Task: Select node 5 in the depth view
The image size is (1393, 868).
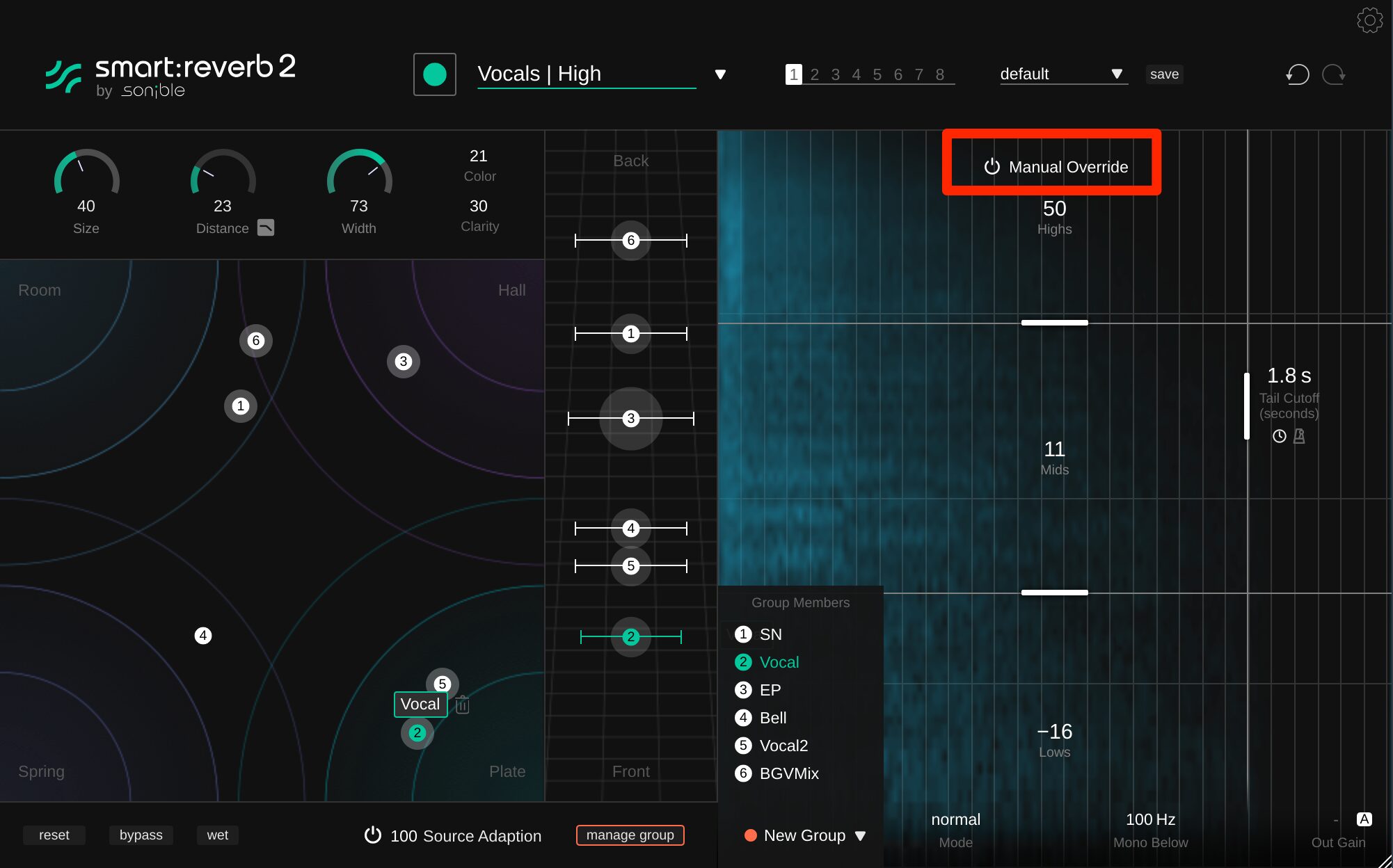Action: (631, 566)
